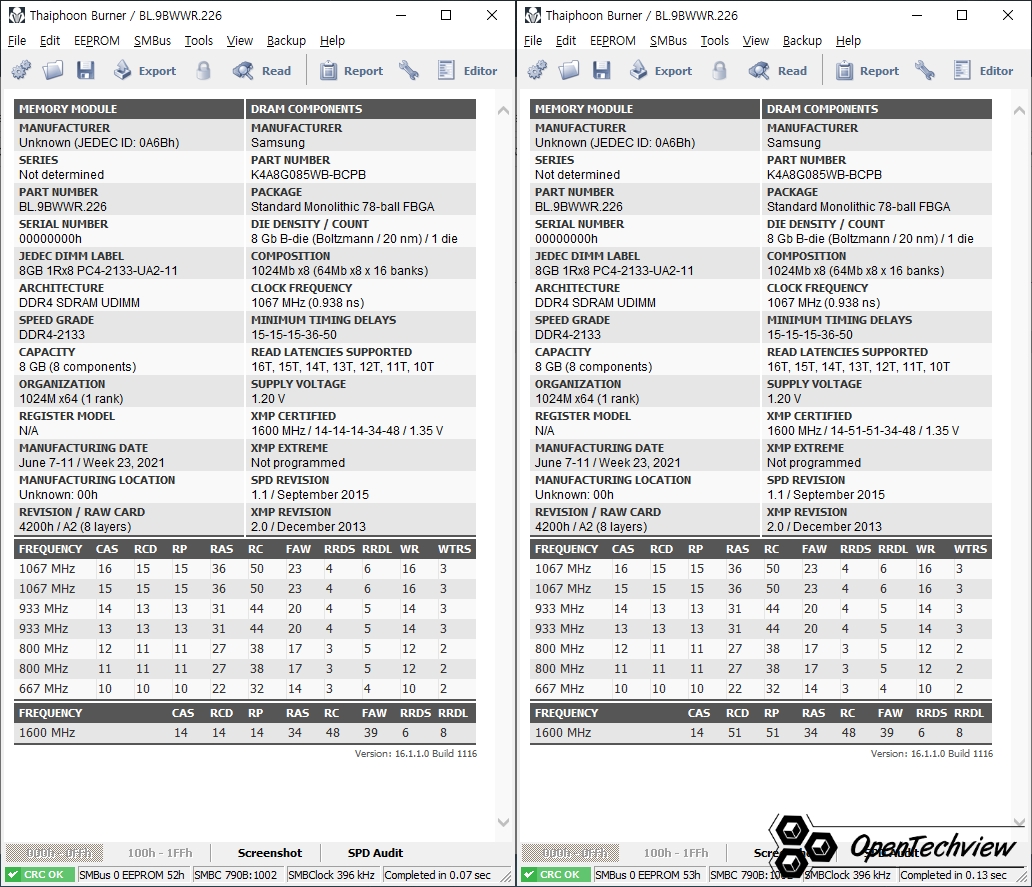The height and width of the screenshot is (887, 1032).
Task: Open Tools menu in right window
Action: click(x=714, y=40)
